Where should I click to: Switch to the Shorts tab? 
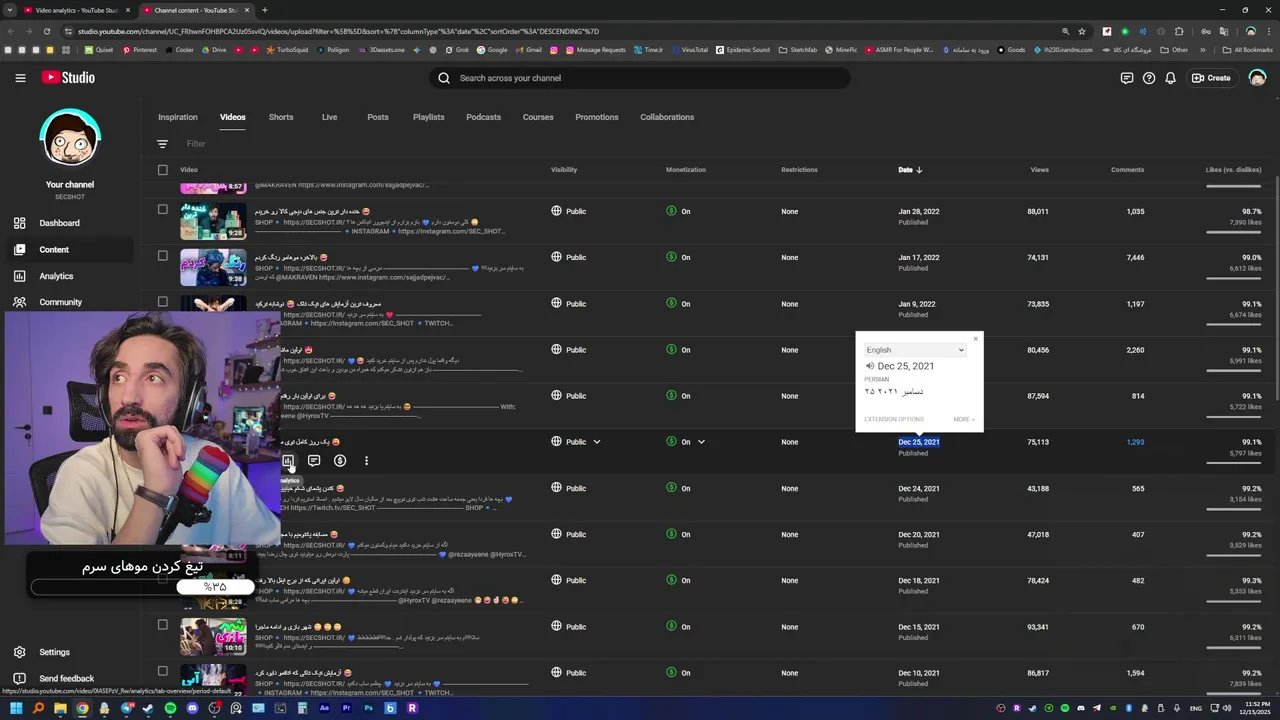[281, 117]
